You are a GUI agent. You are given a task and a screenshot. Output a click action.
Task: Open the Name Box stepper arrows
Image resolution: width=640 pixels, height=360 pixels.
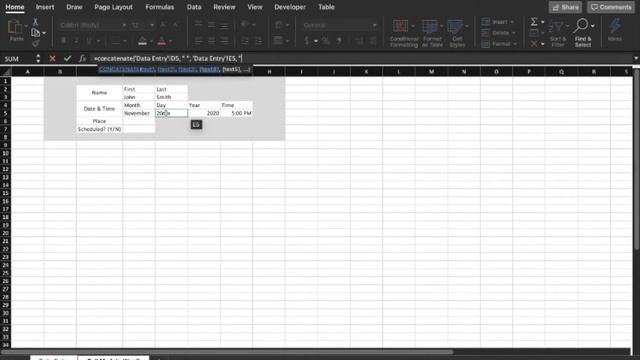(x=38, y=58)
